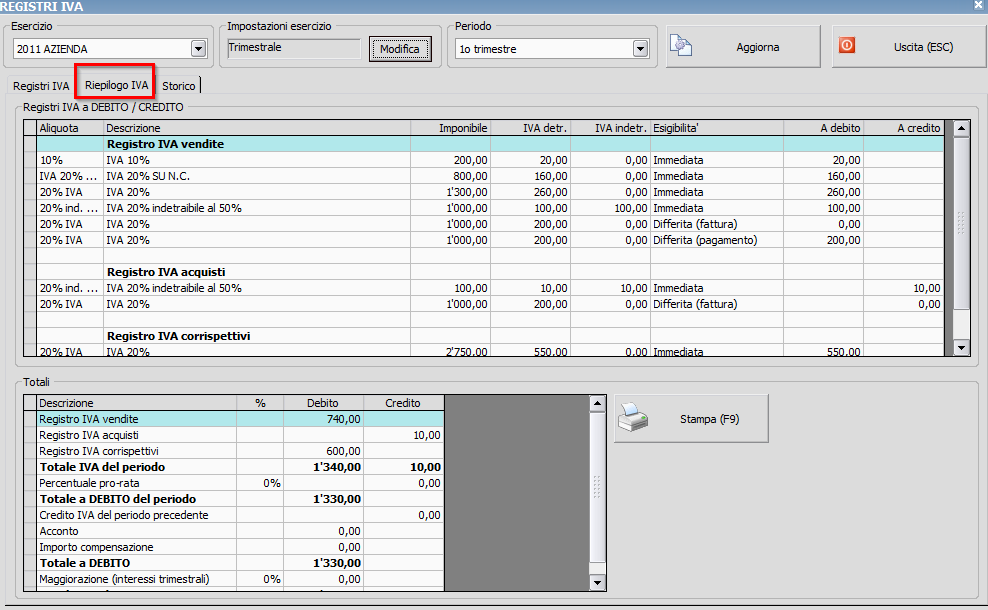Click the Uscita (ESC) button label
The width and height of the screenshot is (988, 610).
coord(923,47)
